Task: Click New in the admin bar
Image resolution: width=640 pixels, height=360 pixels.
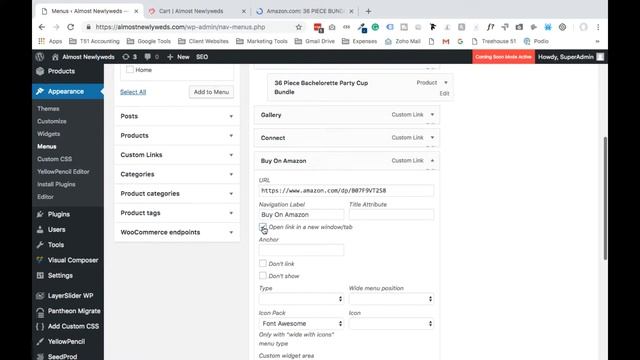Action: click(x=178, y=57)
